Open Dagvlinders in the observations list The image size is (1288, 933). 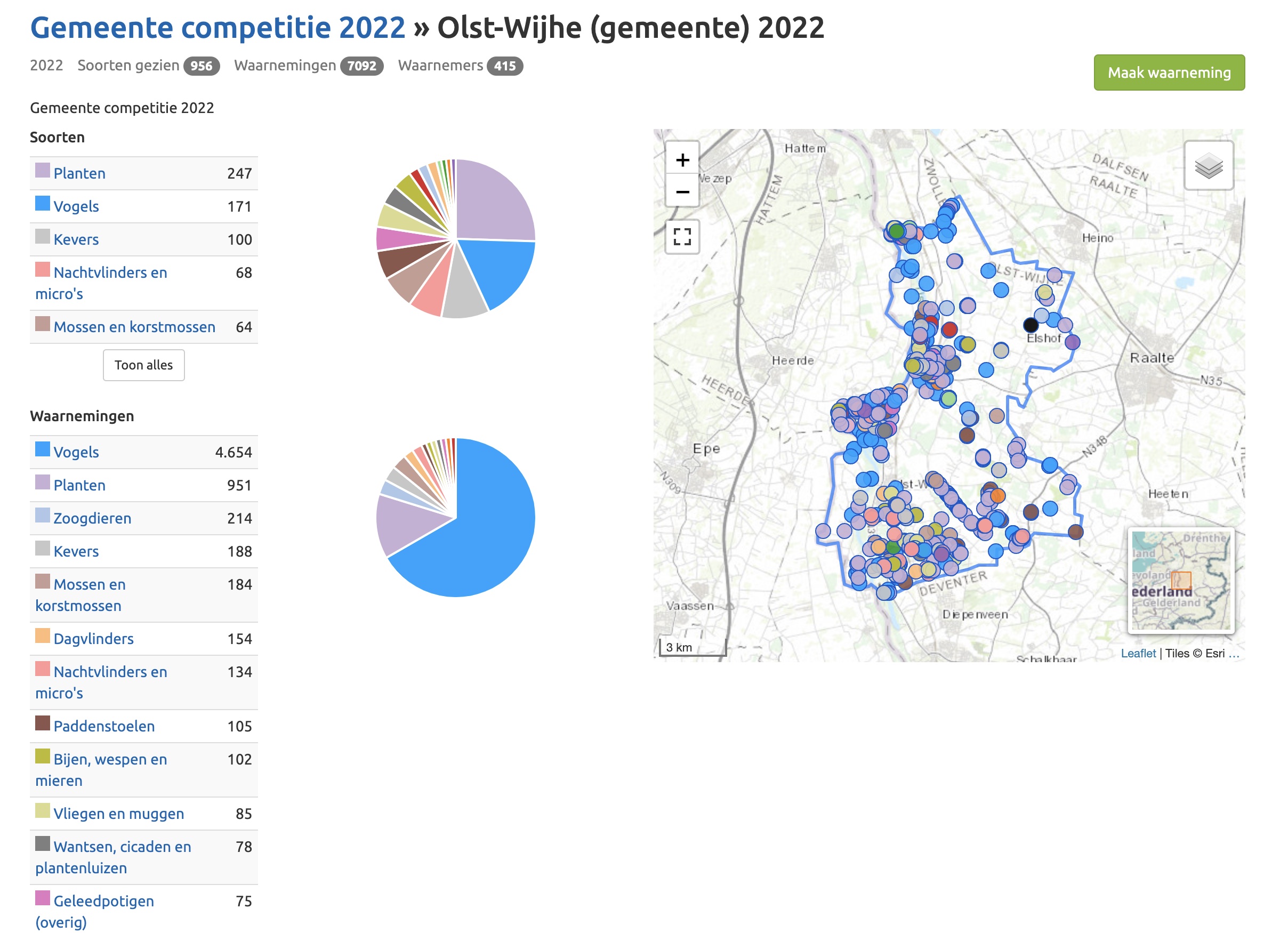pyautogui.click(x=94, y=638)
